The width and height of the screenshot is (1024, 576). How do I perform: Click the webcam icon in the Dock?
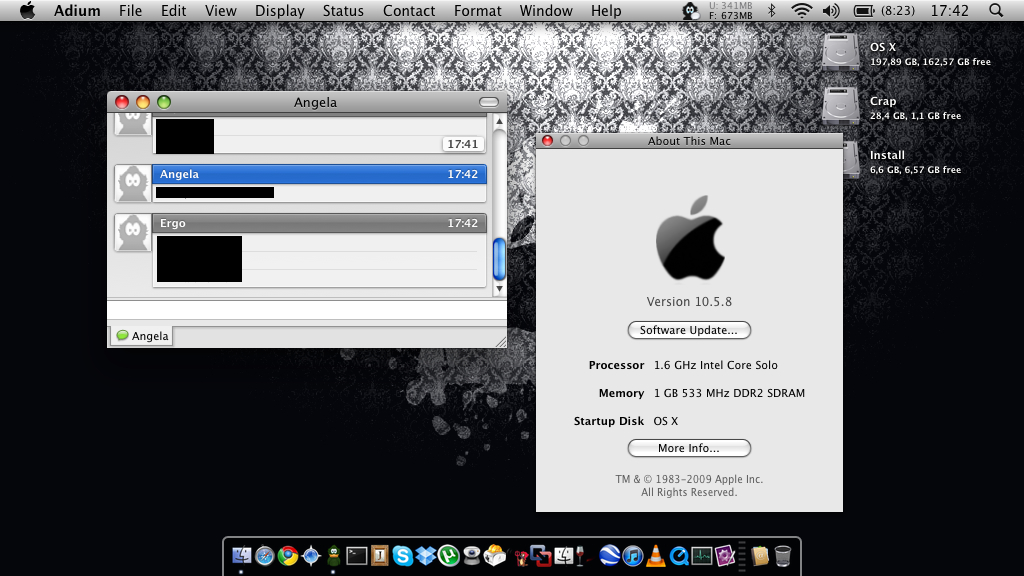(x=472, y=556)
